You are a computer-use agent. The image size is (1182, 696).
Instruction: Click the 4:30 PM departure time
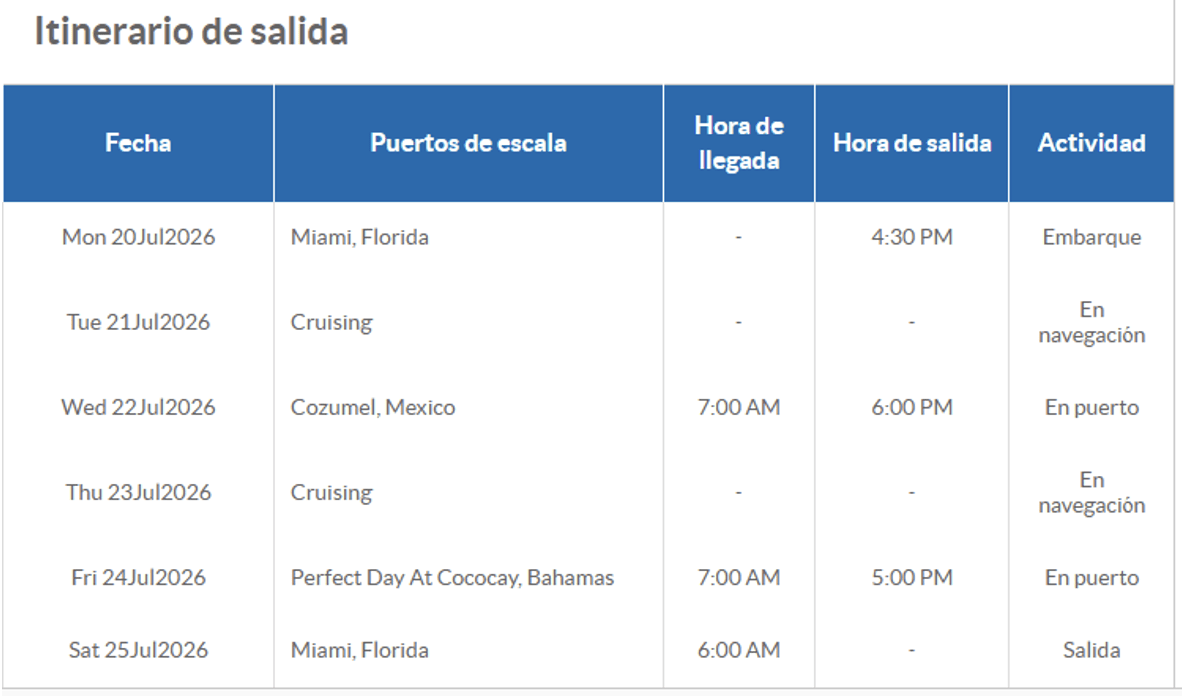pos(912,237)
